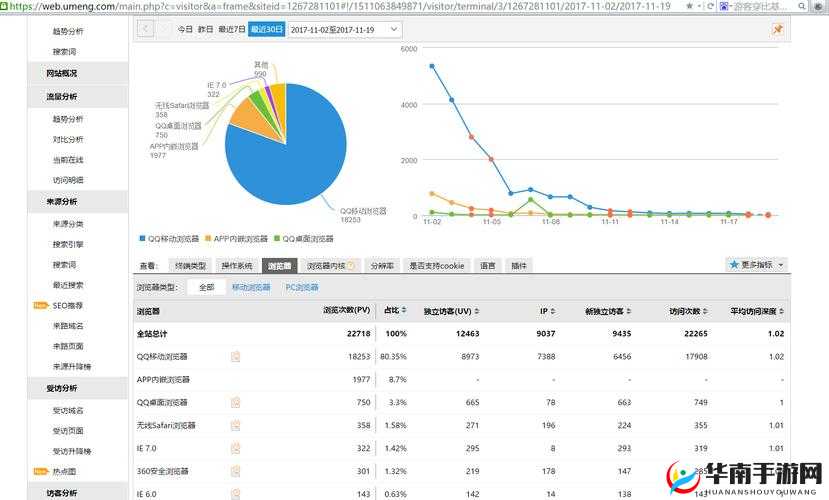Open 对比分析 in the sidebar

tap(68, 140)
